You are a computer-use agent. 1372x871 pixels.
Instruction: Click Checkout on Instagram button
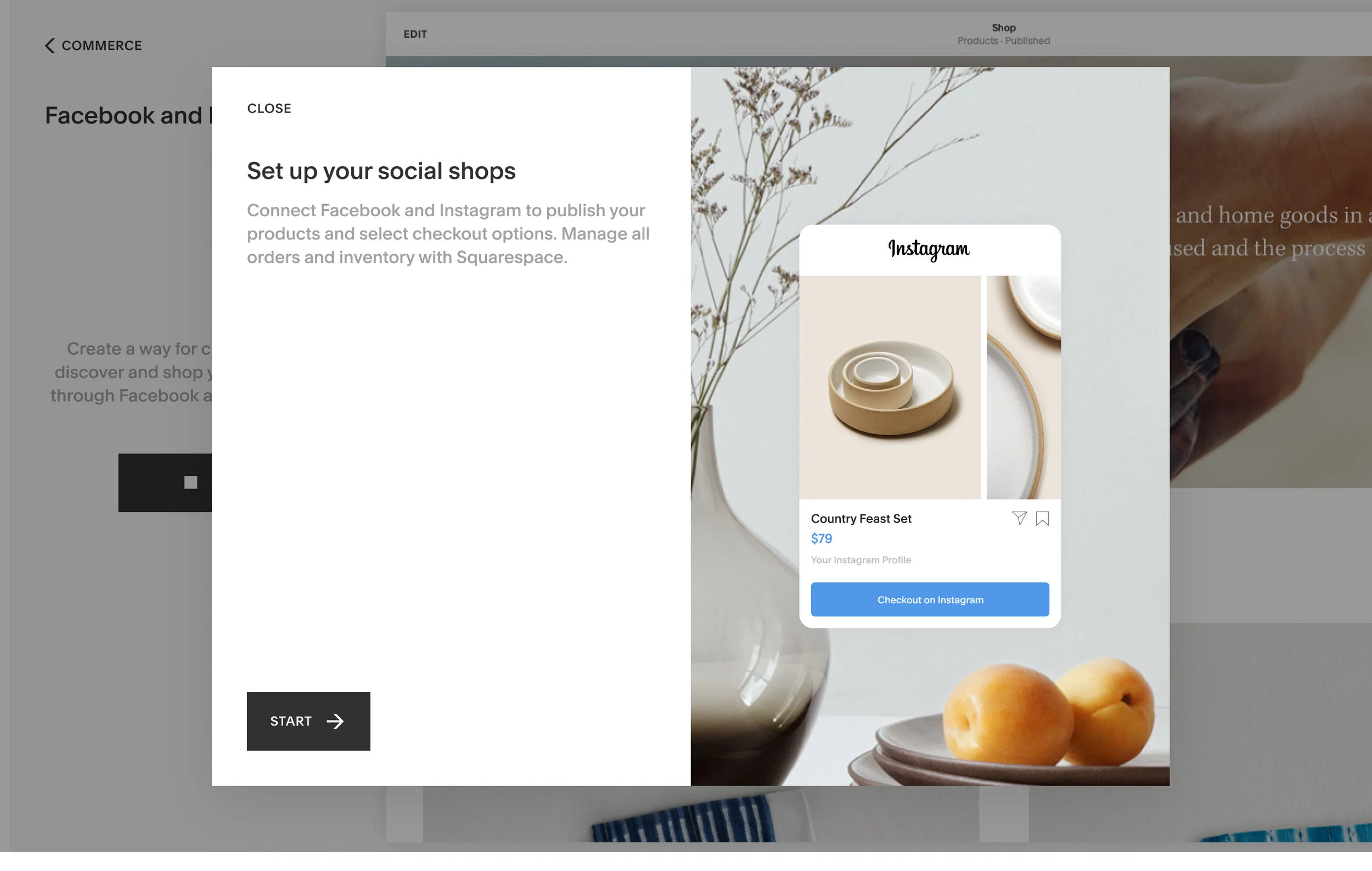[930, 599]
